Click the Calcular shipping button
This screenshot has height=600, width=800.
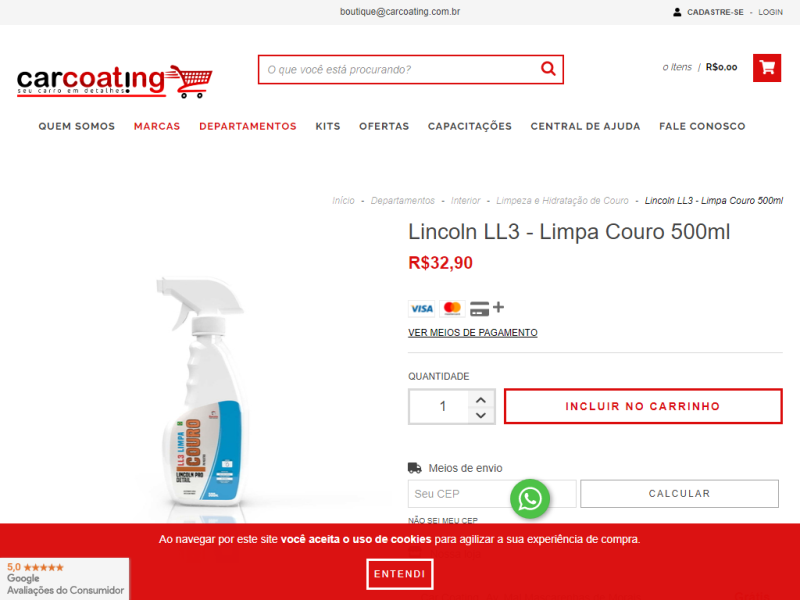coord(679,493)
